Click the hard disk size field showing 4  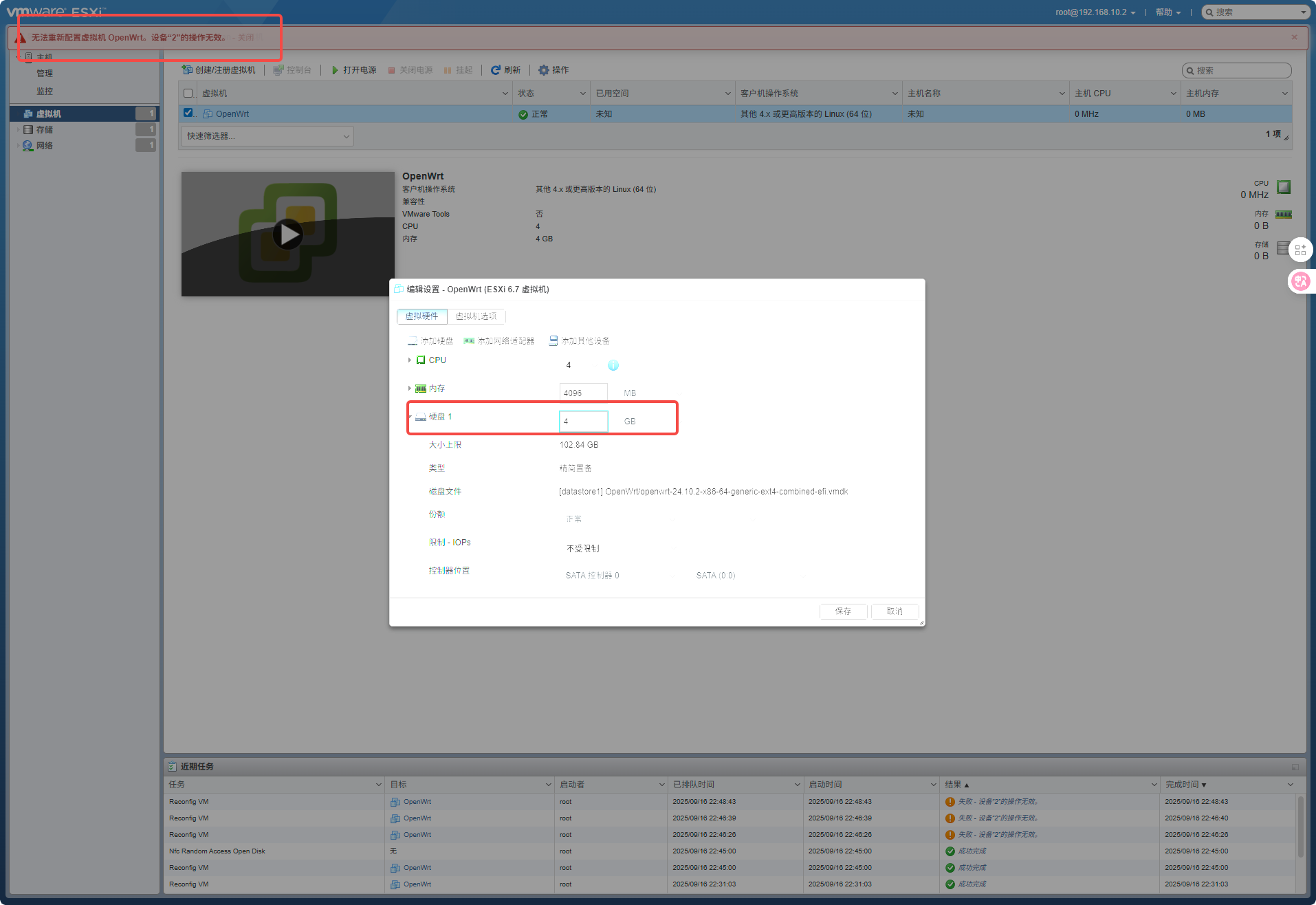click(x=583, y=422)
